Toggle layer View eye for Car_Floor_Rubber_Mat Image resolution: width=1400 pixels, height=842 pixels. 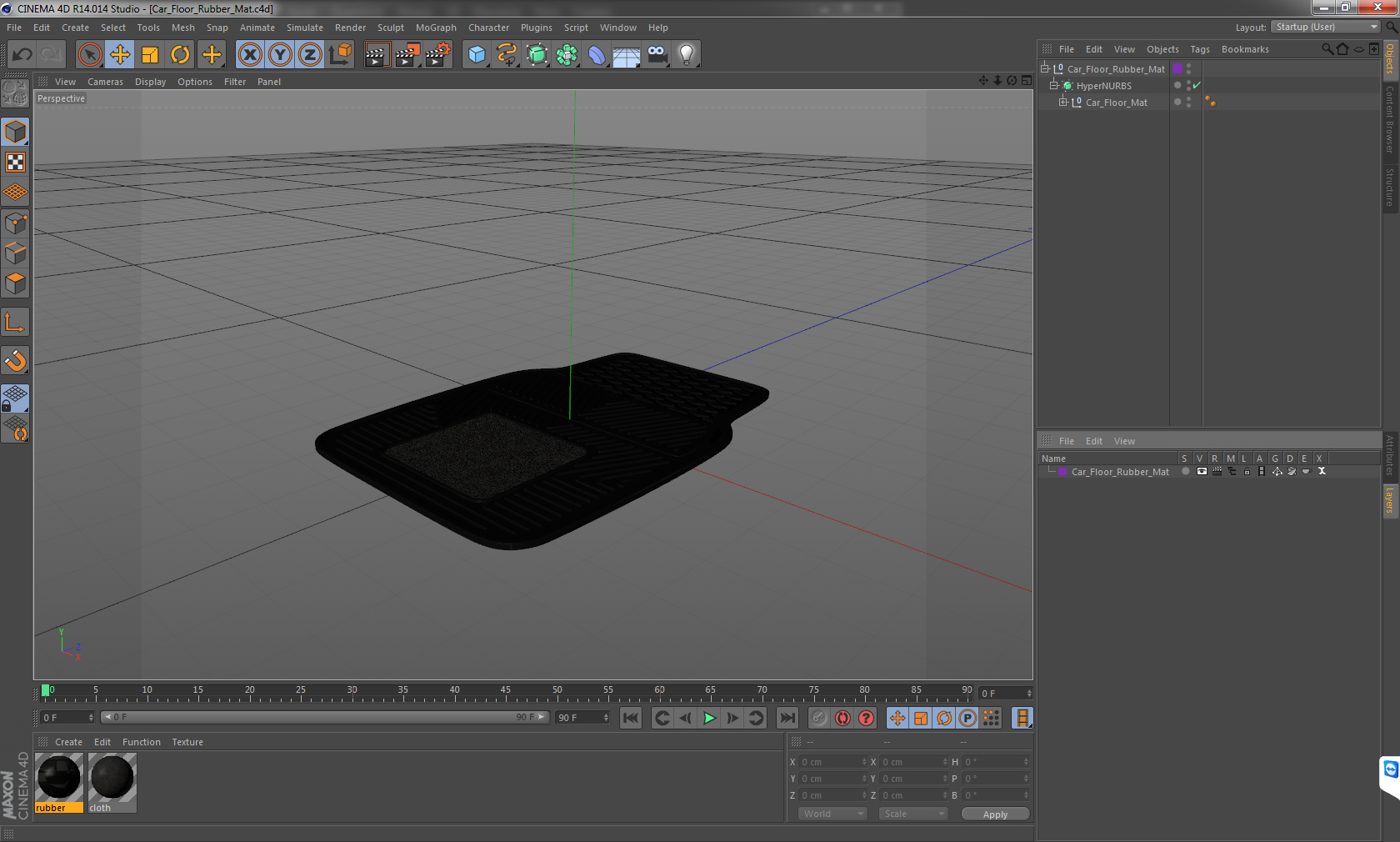(x=1202, y=471)
